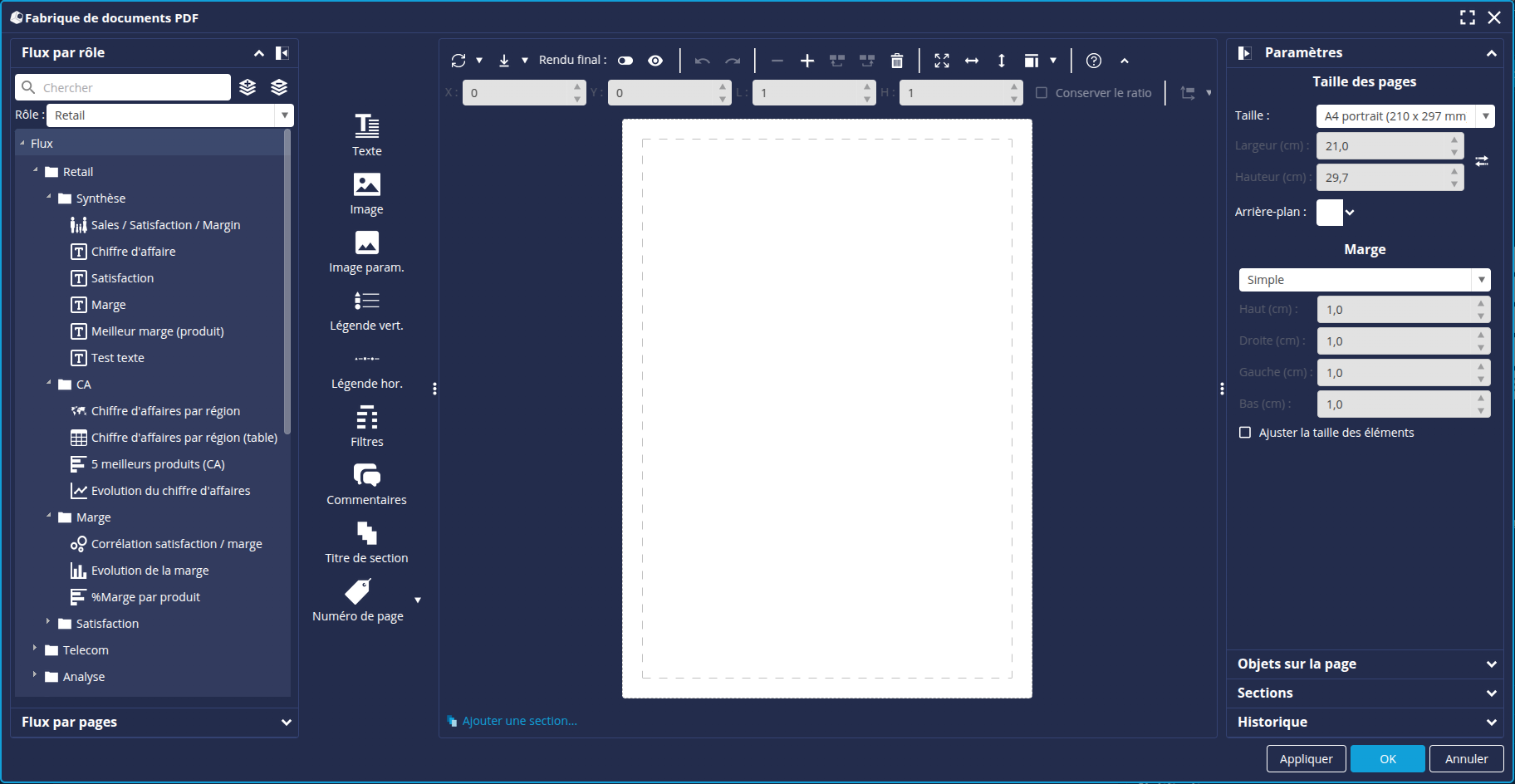Switch to the Flux par pages panel
Screen dimensions: 1515x784
[x=153, y=722]
